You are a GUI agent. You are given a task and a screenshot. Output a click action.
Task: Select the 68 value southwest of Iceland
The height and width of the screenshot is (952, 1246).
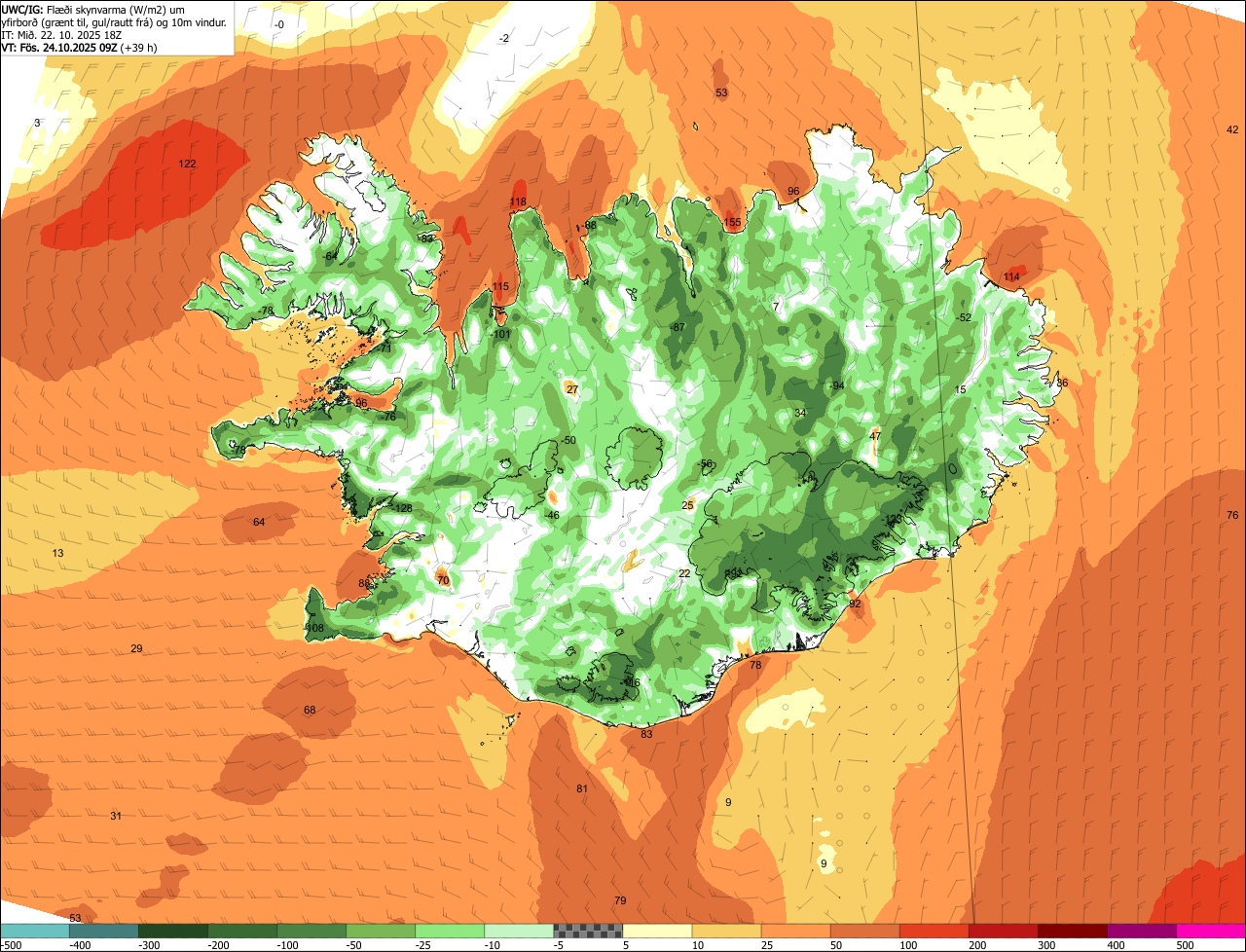(x=310, y=711)
